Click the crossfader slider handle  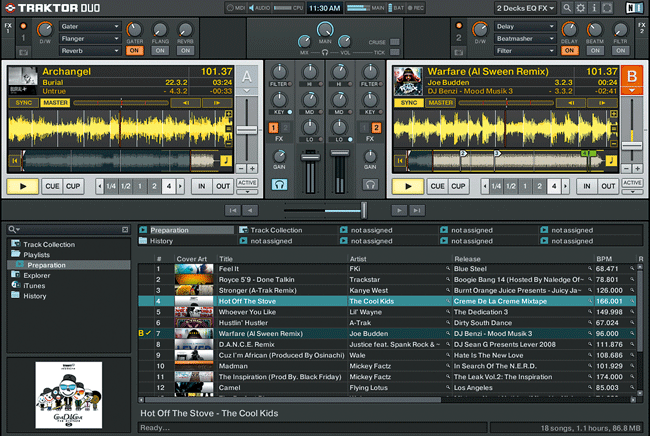tap(364, 210)
